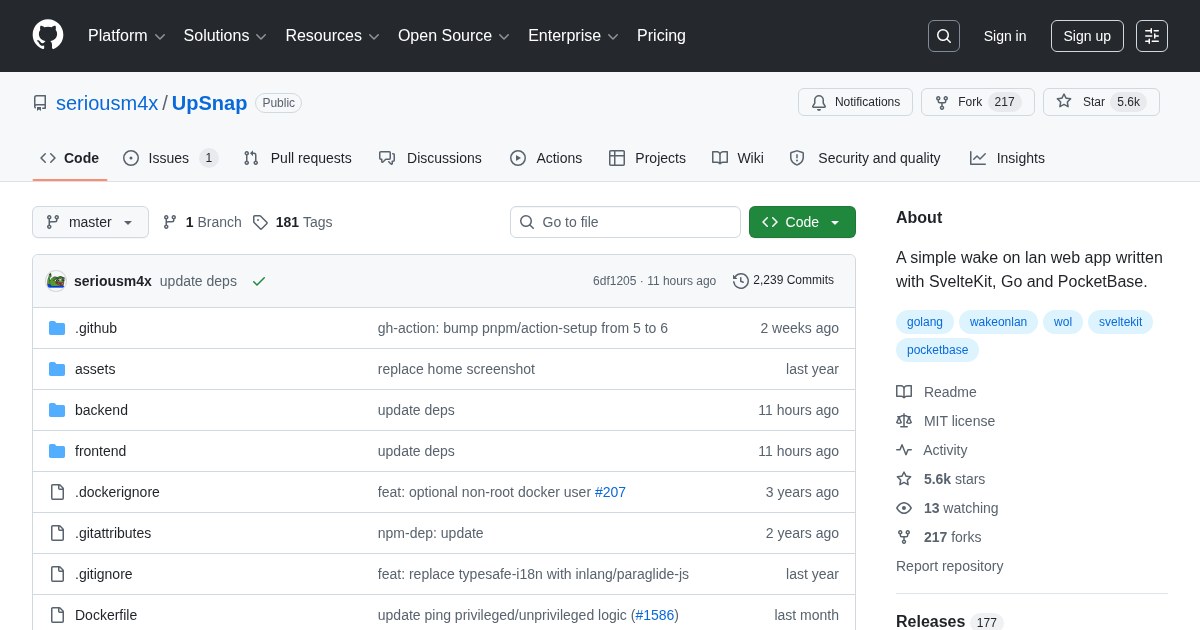This screenshot has height=630, width=1200.
Task: Click the green commit status checkmark
Action: [259, 281]
